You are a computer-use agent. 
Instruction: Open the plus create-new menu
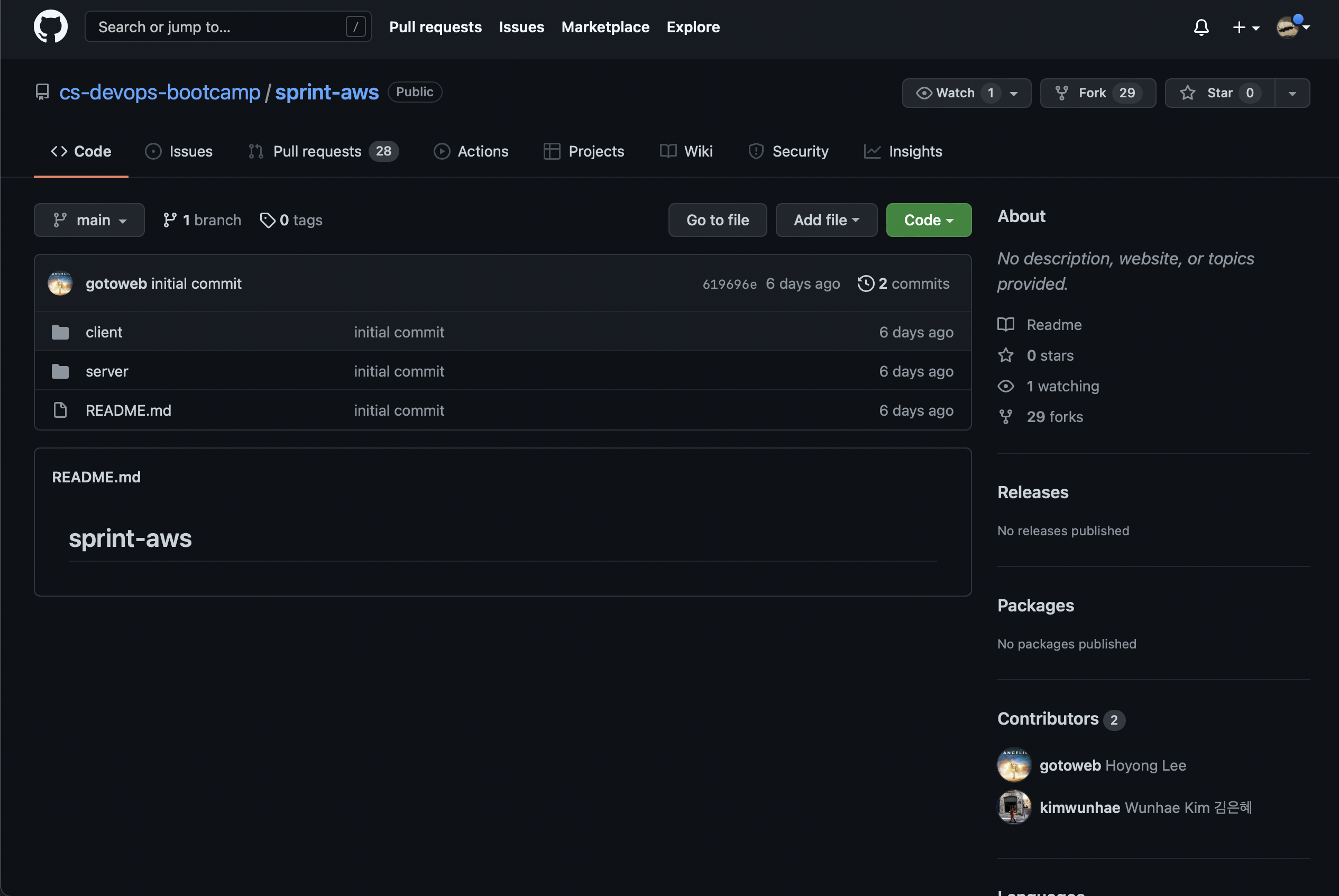click(x=1246, y=27)
